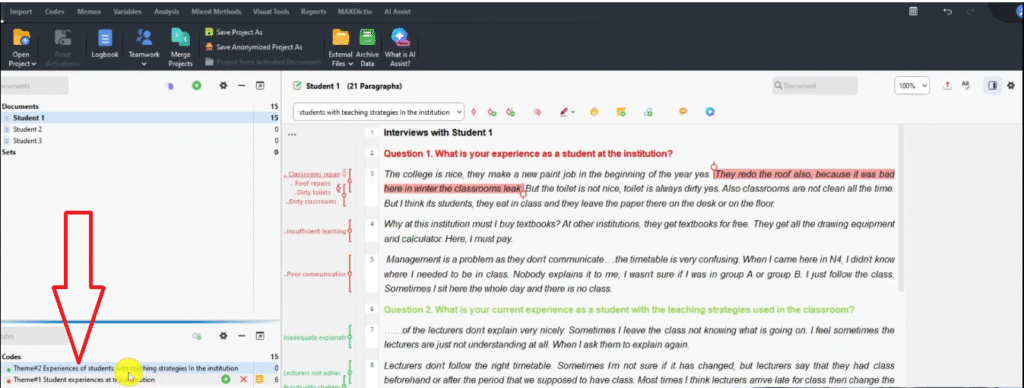Open the zoom 100% dropdown
Viewport: 1024px width, 388px height.
[x=912, y=86]
